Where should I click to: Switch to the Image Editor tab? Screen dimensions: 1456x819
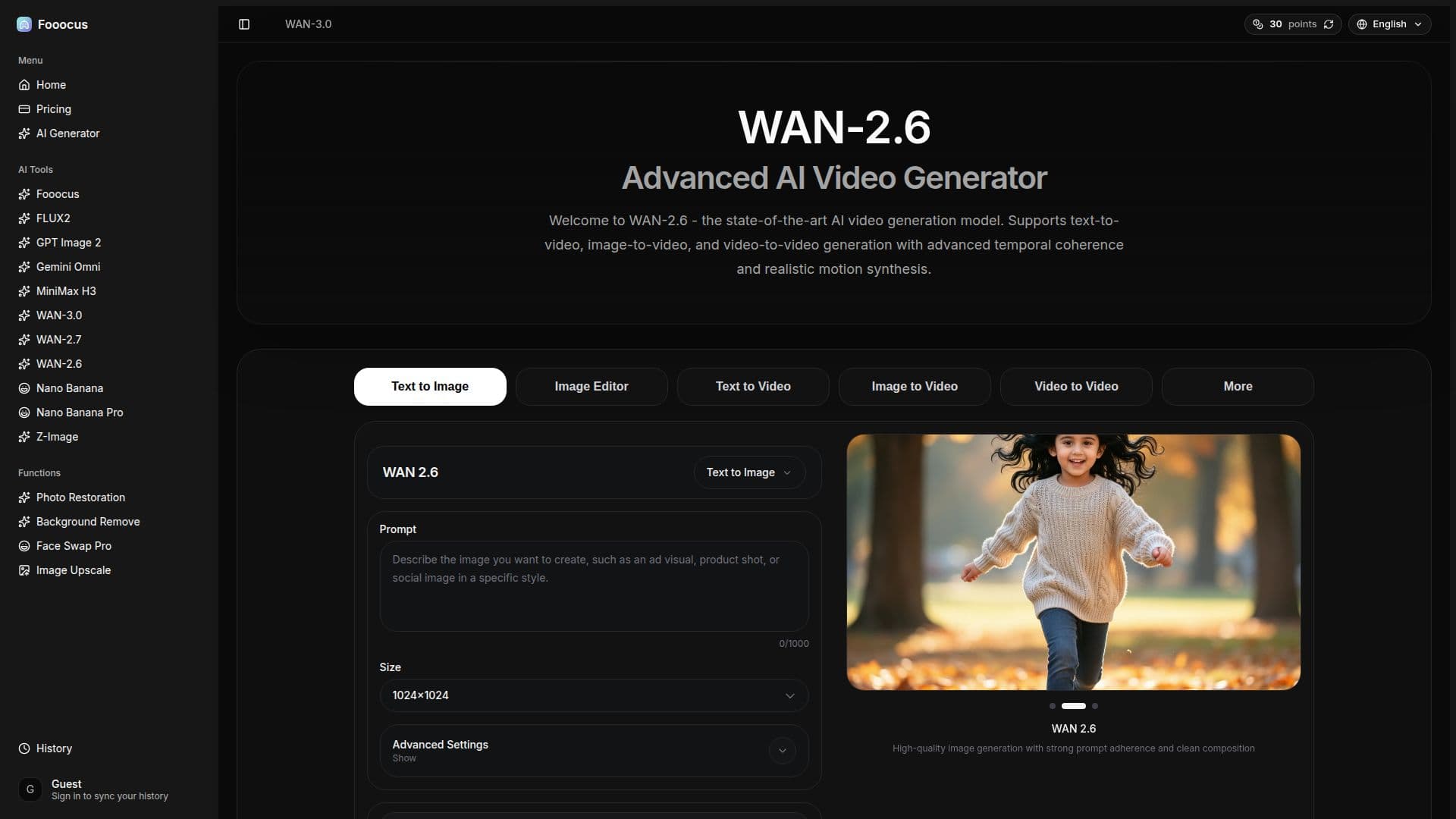point(591,387)
